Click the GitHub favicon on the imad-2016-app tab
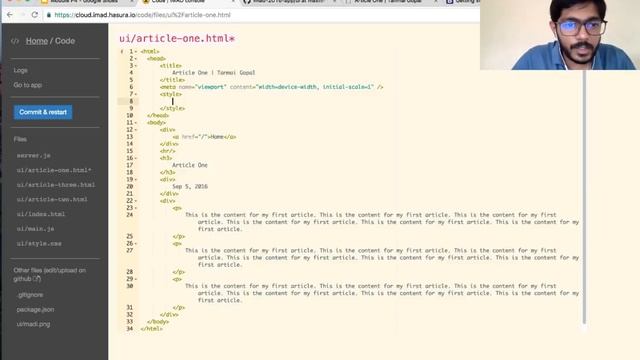Image resolution: width=640 pixels, height=360 pixels. tap(247, 2)
